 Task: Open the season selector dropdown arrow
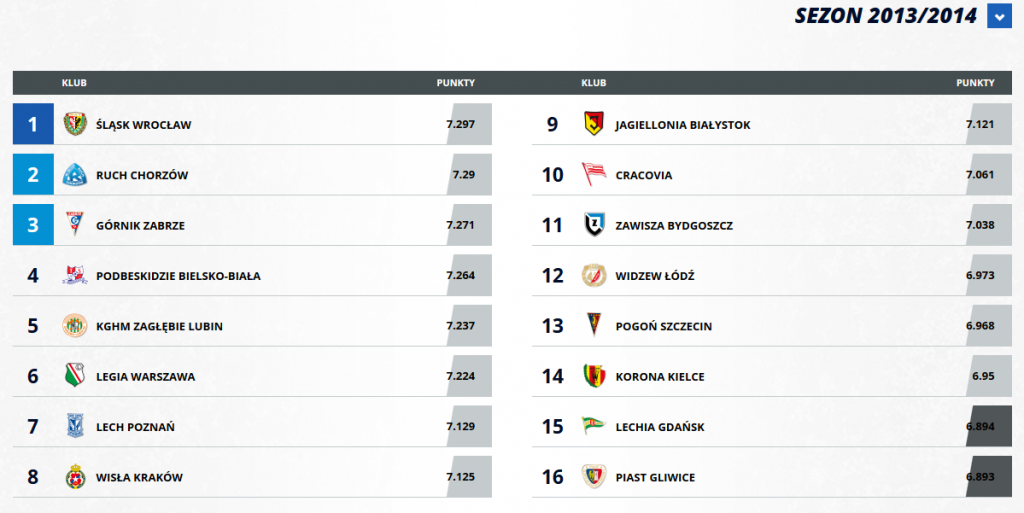point(998,16)
